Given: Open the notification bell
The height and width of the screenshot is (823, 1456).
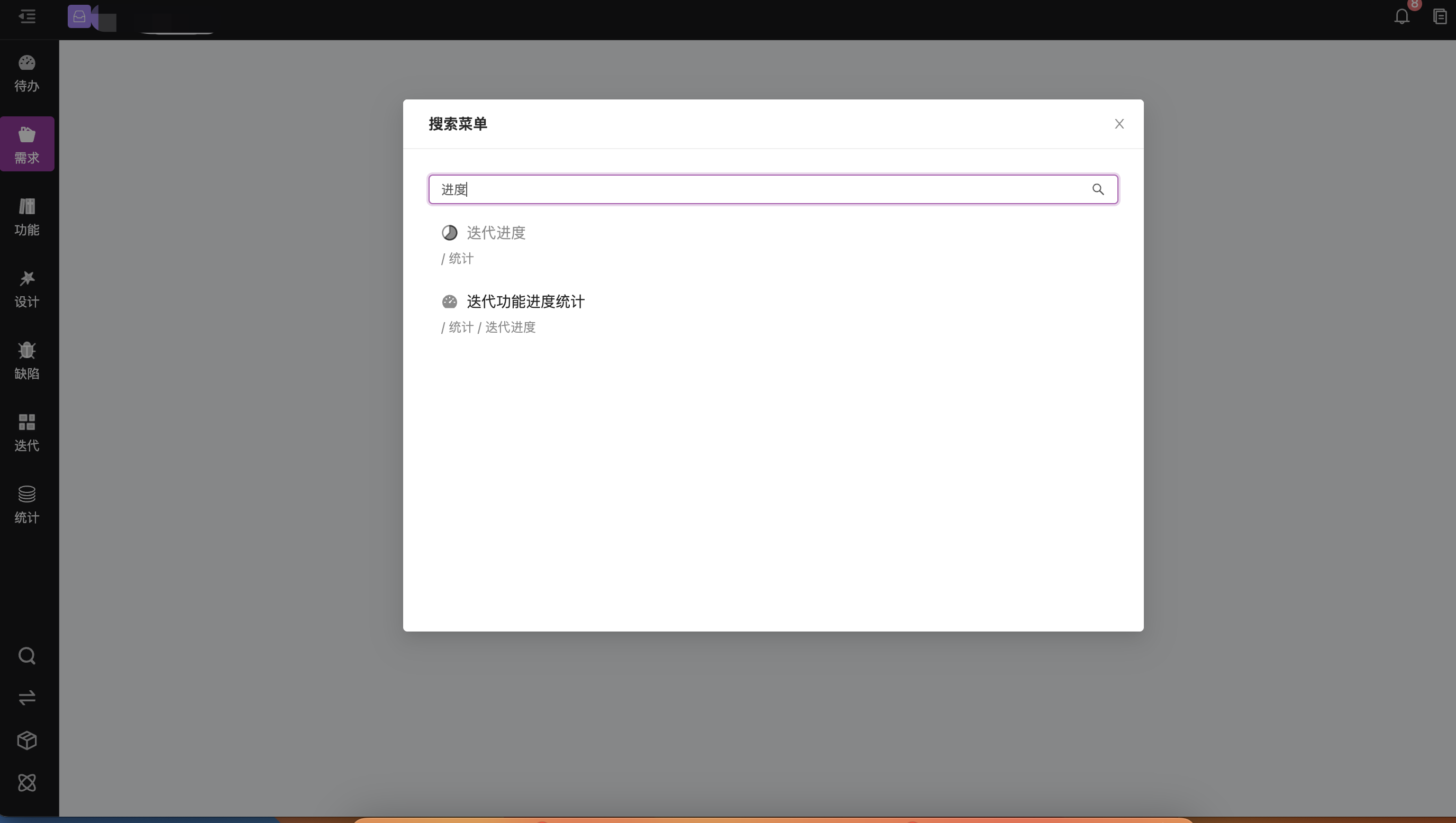Looking at the screenshot, I should [1402, 16].
